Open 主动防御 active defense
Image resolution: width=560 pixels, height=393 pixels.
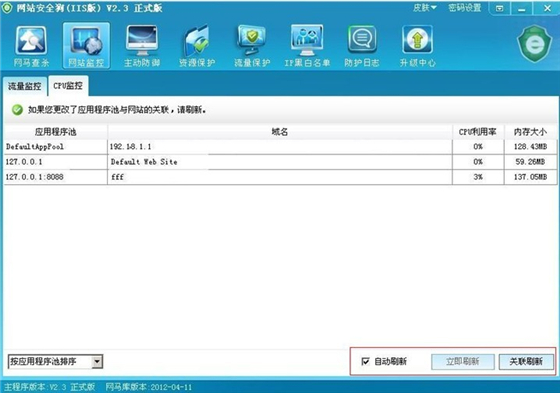142,46
